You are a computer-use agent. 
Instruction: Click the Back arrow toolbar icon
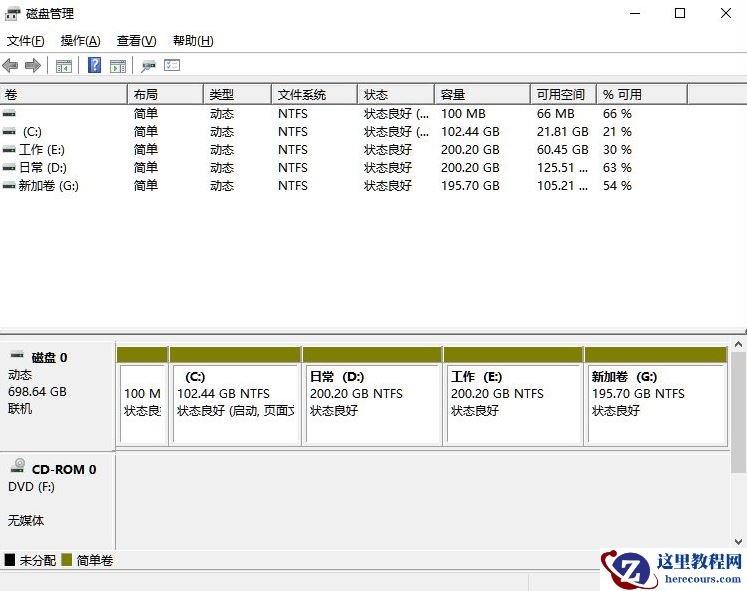coord(10,66)
